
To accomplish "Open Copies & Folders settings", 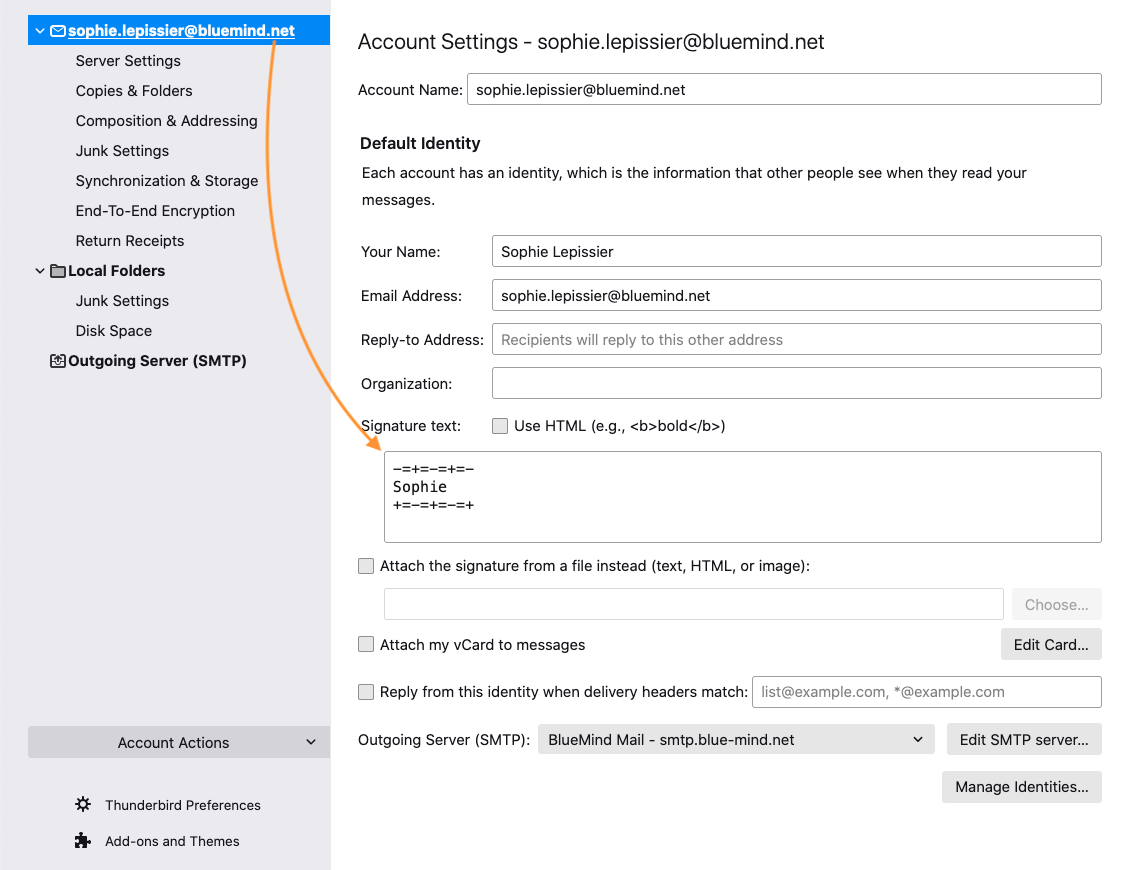I will 134,91.
